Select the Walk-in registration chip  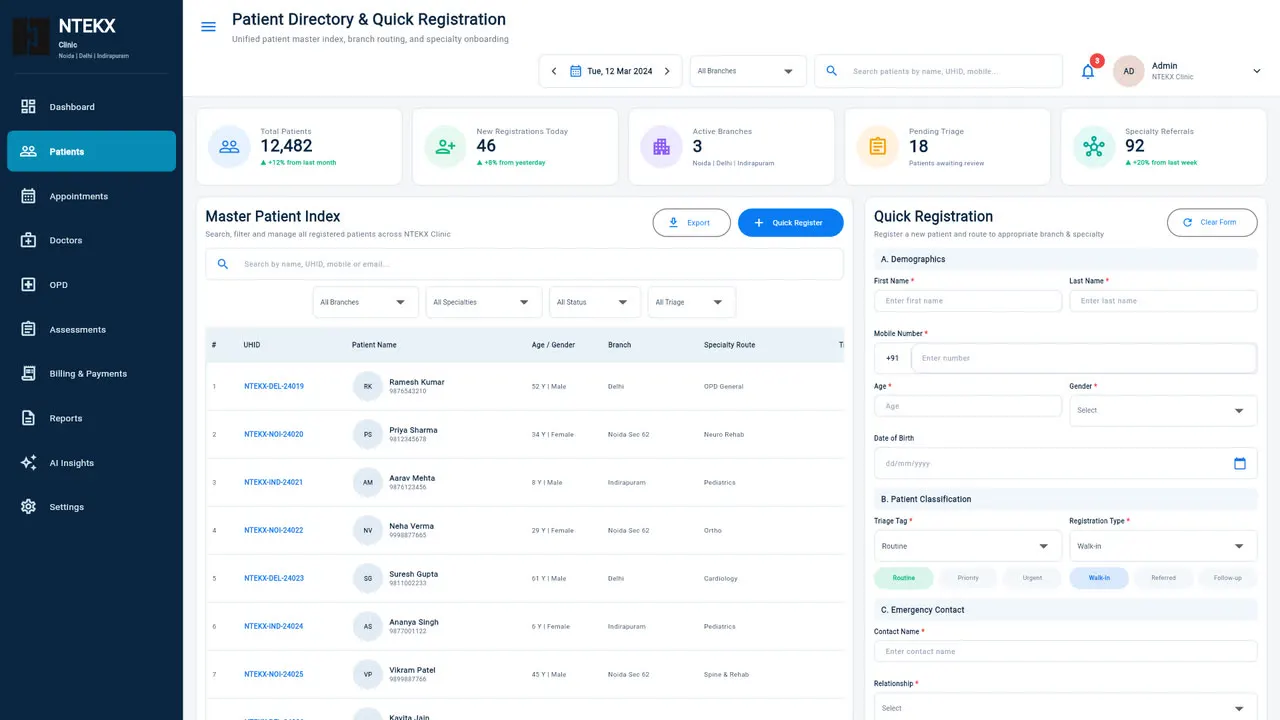[x=1099, y=578]
